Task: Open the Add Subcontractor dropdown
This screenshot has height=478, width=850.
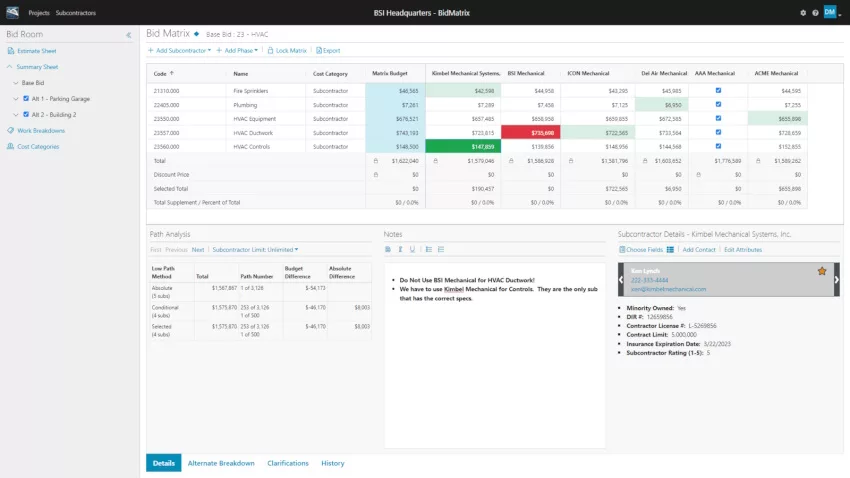Action: 179,50
